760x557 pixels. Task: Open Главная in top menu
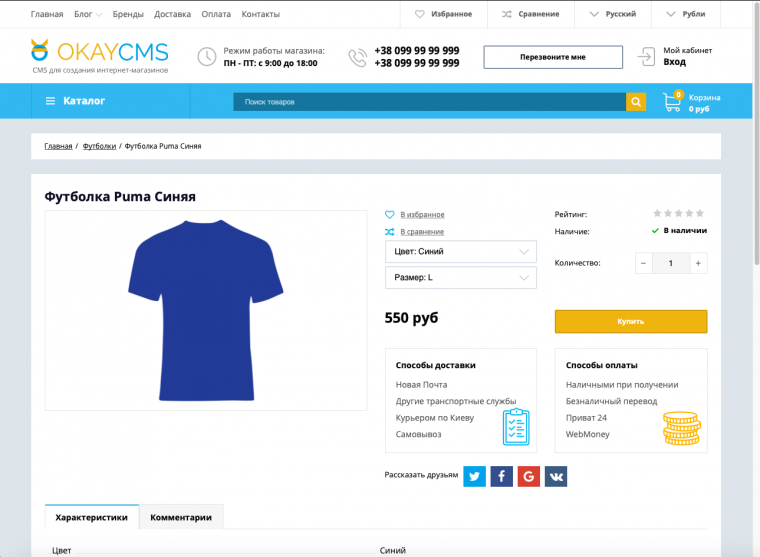(47, 14)
